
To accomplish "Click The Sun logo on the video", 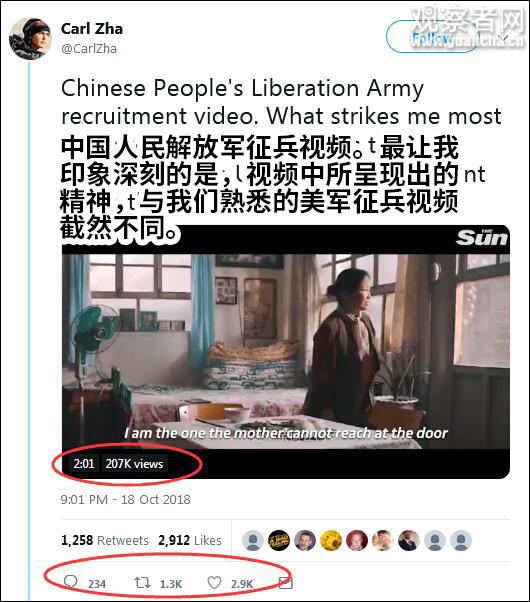I will pyautogui.click(x=482, y=238).
